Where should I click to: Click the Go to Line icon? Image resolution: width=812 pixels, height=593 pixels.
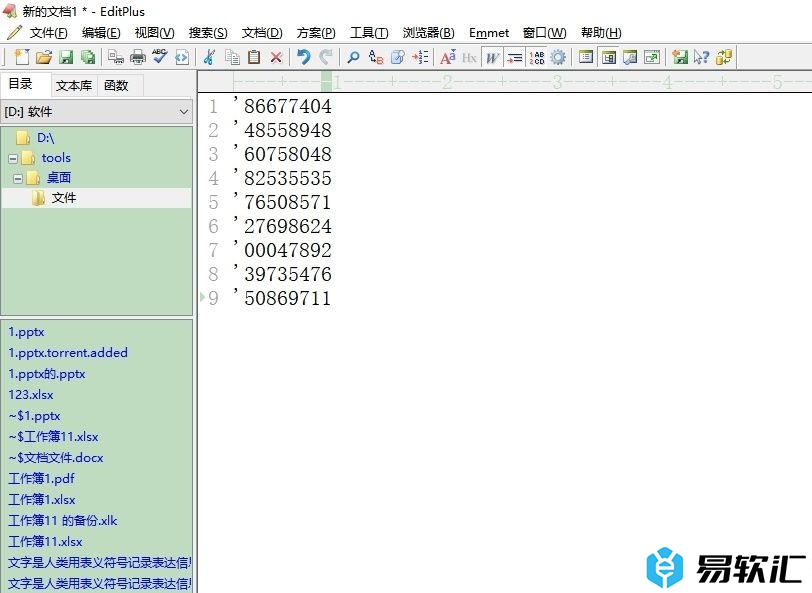(420, 57)
